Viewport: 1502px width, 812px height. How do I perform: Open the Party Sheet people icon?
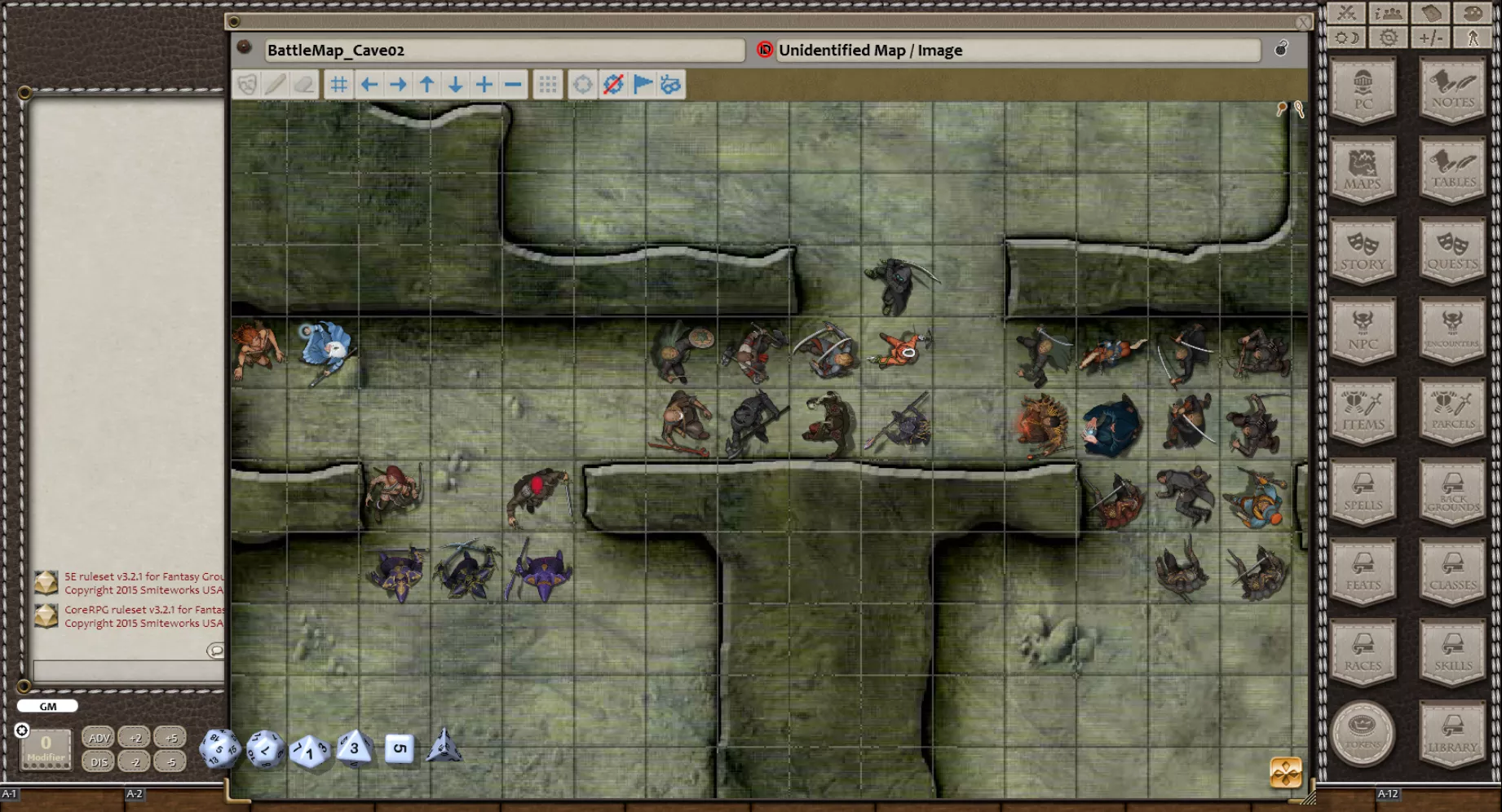pyautogui.click(x=1389, y=13)
